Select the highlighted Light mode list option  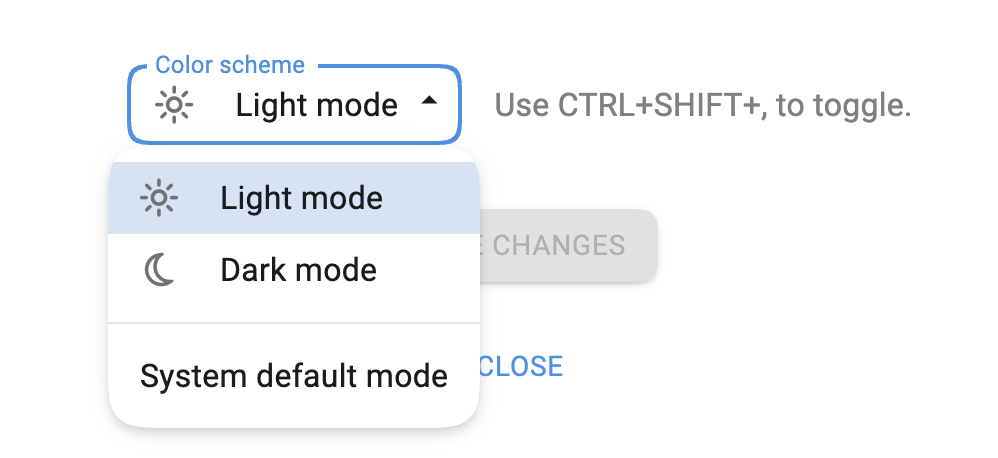pos(301,198)
